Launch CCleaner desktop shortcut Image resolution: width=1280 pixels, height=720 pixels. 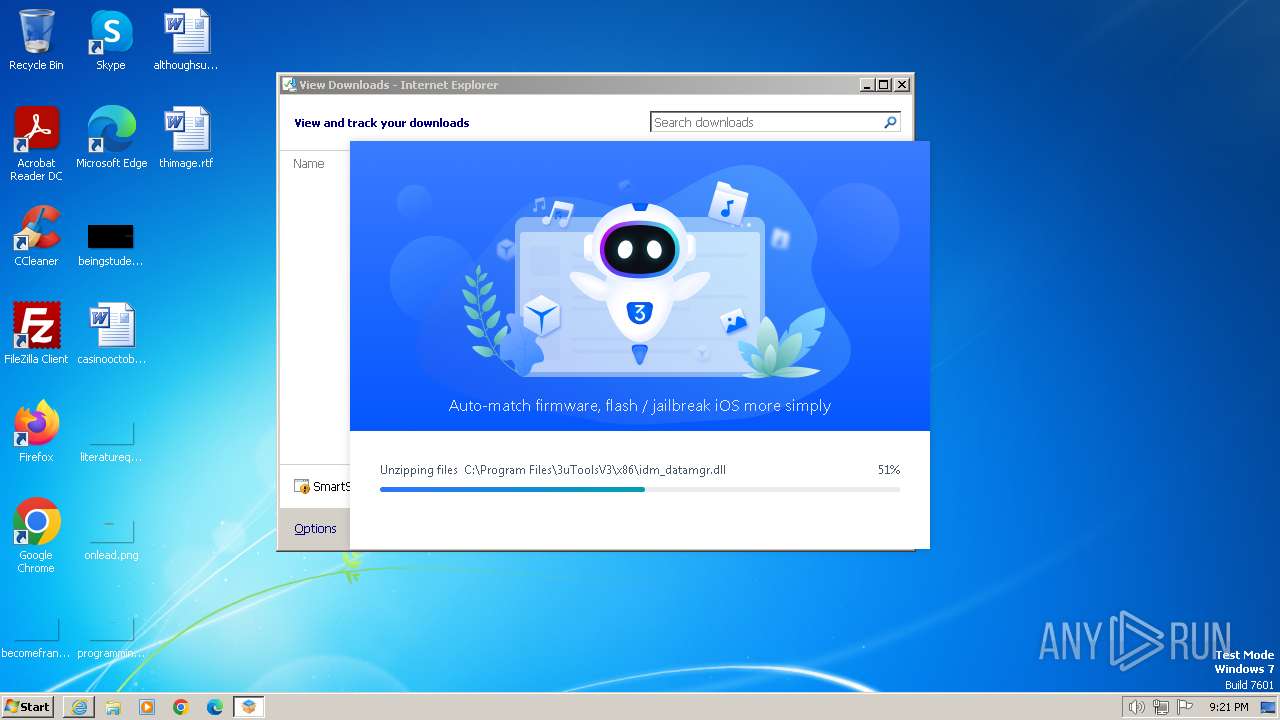tap(36, 236)
